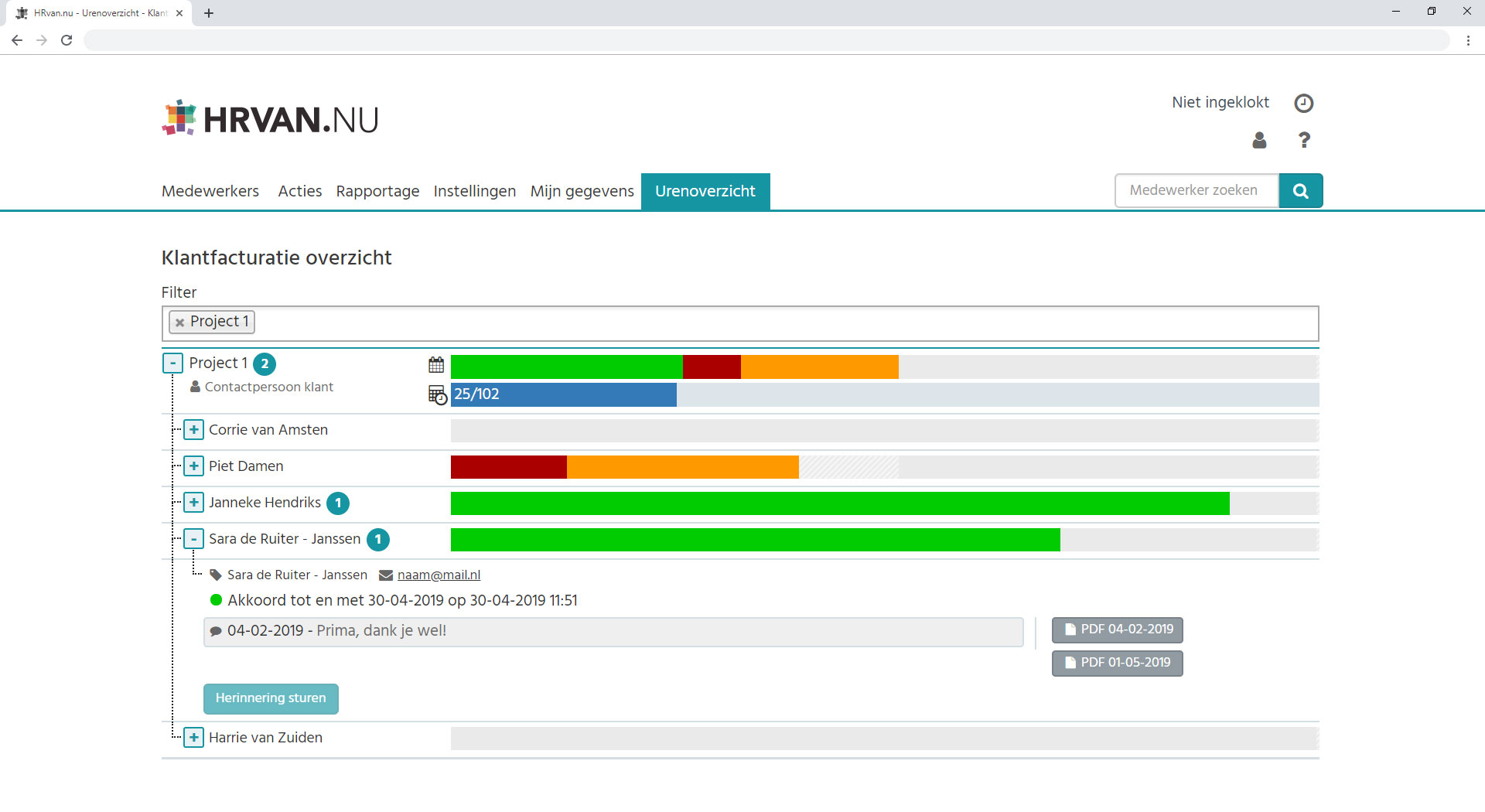Collapse the Project 1 tree node
Image resolution: width=1485 pixels, height=812 pixels.
coord(173,363)
